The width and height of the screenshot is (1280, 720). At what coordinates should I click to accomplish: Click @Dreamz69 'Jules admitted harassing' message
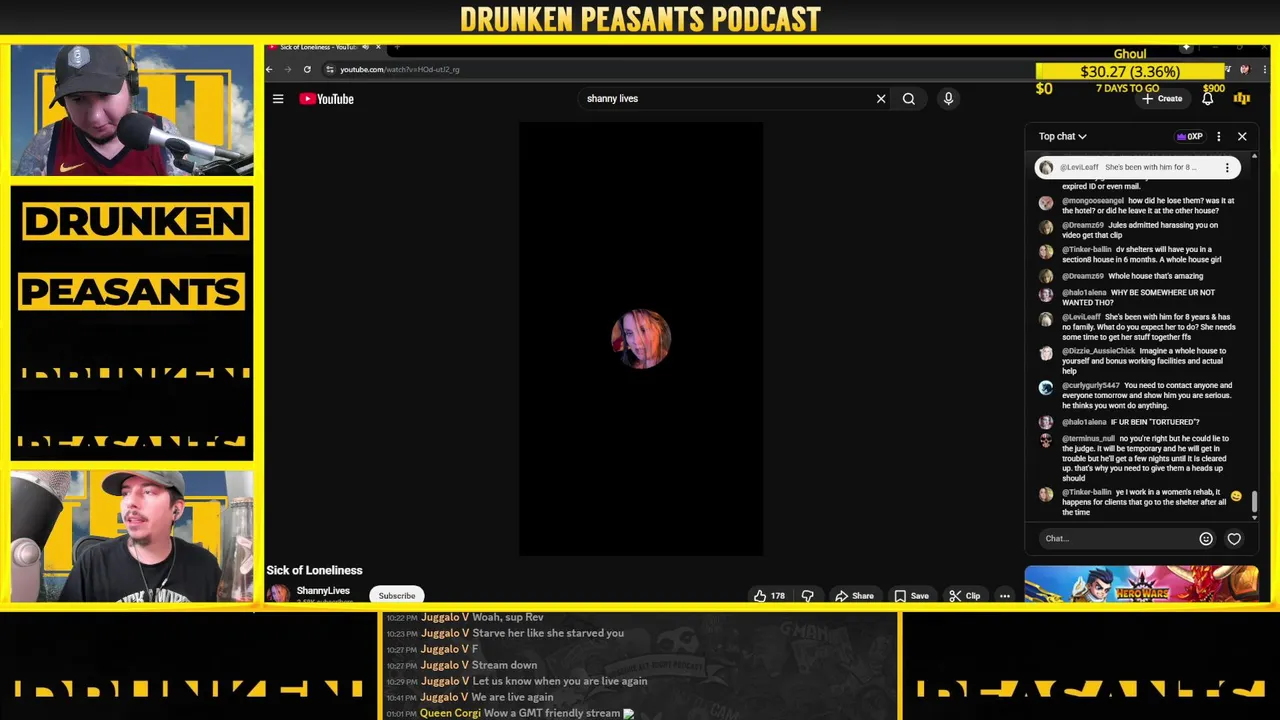pos(1139,230)
